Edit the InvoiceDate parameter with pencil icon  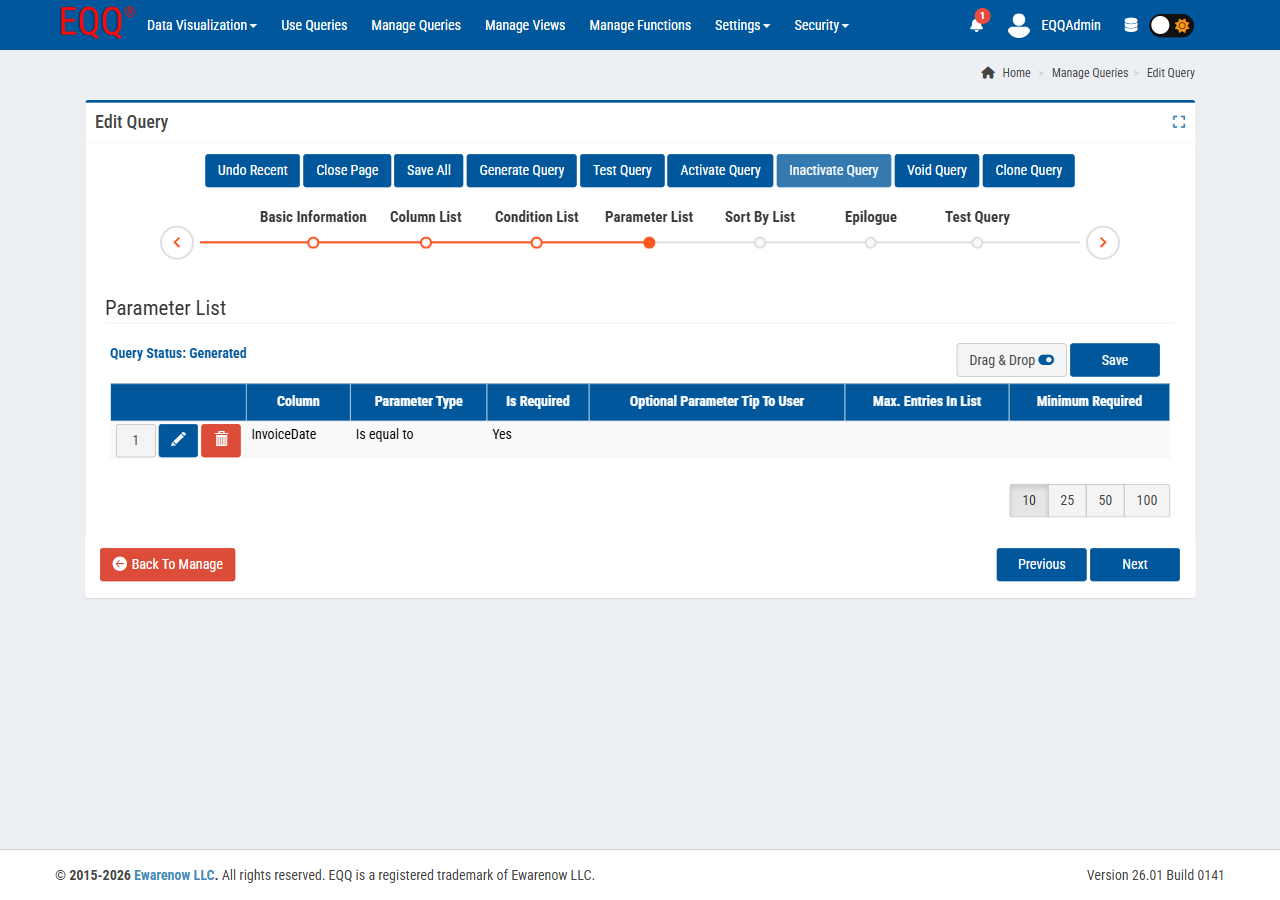point(178,440)
